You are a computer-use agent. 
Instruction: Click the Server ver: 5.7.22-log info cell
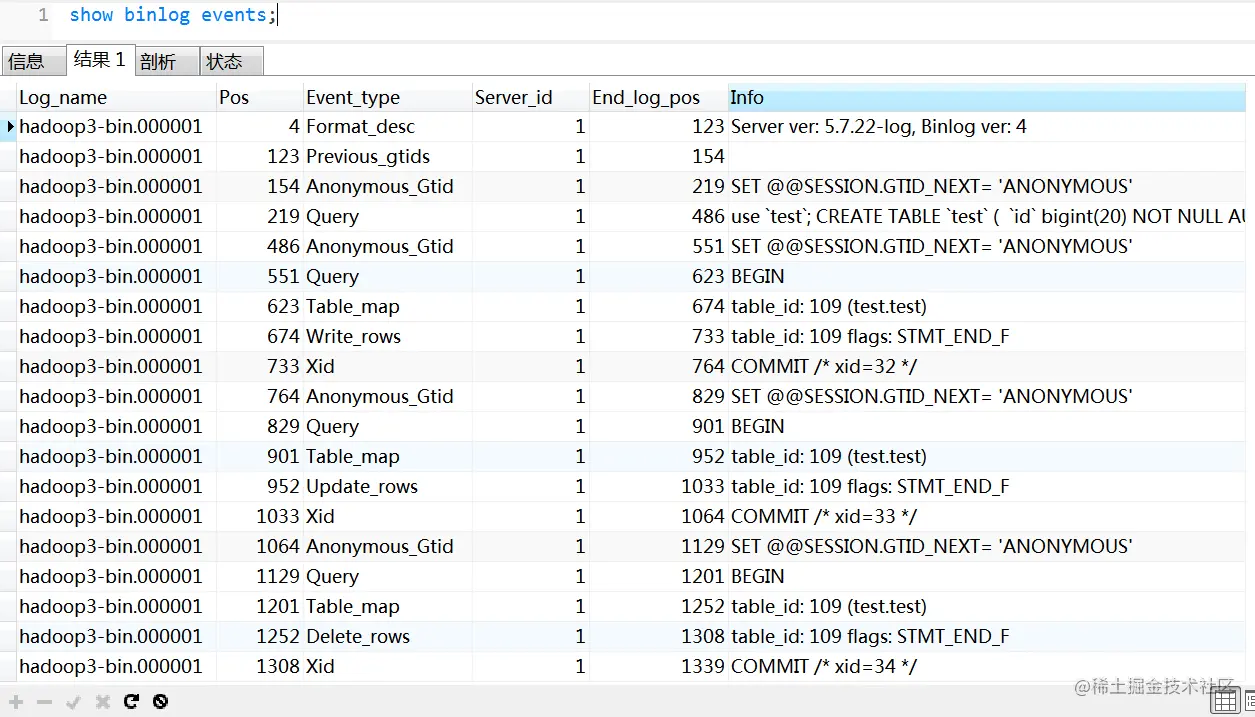(988, 127)
